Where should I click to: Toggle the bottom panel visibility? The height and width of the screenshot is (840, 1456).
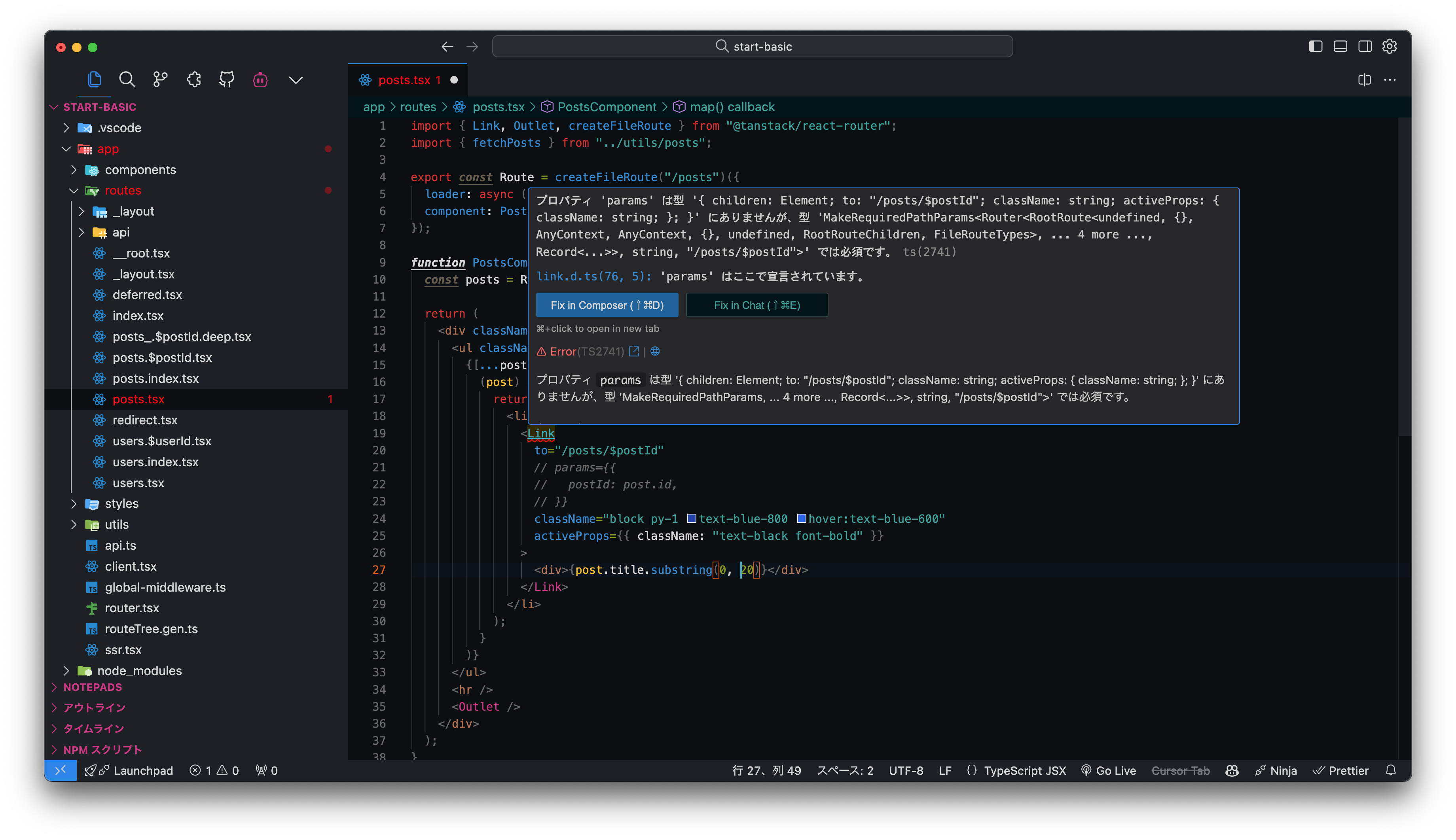pos(1340,46)
